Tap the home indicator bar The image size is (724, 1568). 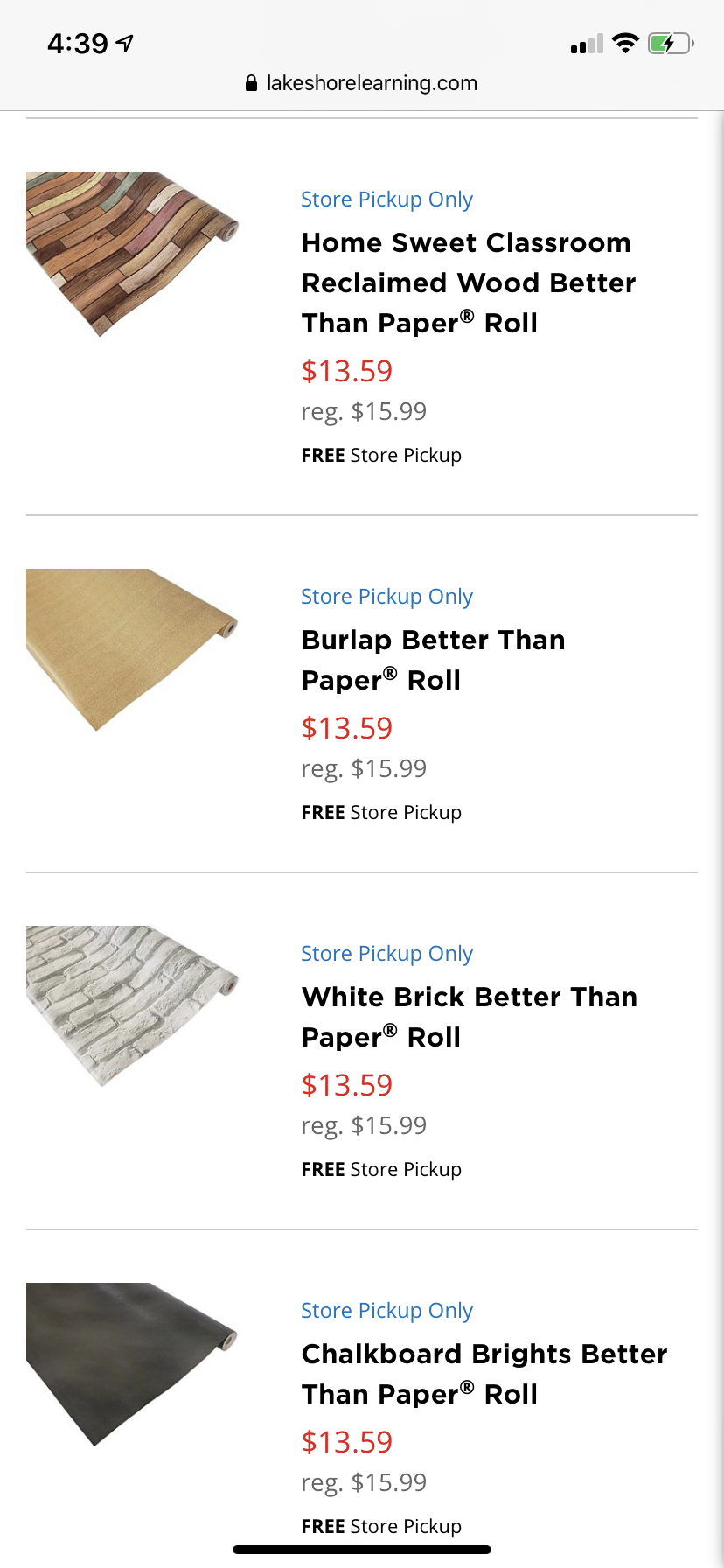tap(362, 1550)
